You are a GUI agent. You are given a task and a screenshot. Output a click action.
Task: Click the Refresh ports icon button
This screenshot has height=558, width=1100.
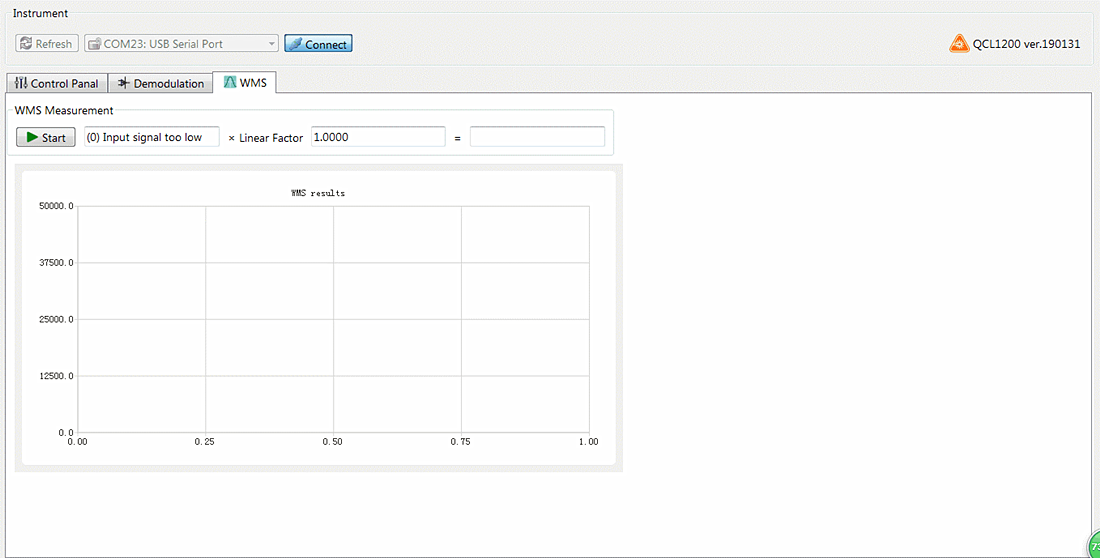tap(46, 44)
